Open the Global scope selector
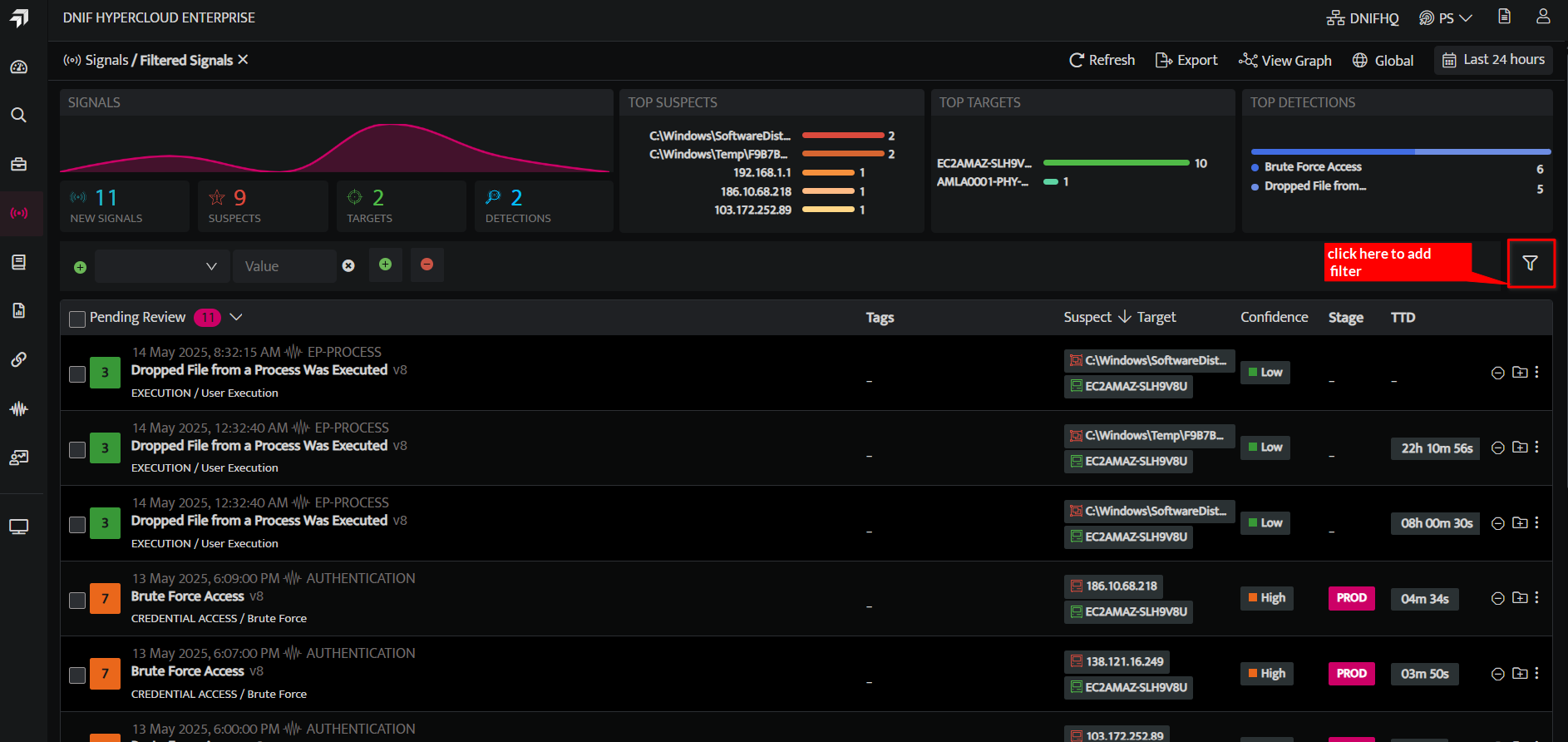Screen dimensions: 1568x742 (1383, 61)
